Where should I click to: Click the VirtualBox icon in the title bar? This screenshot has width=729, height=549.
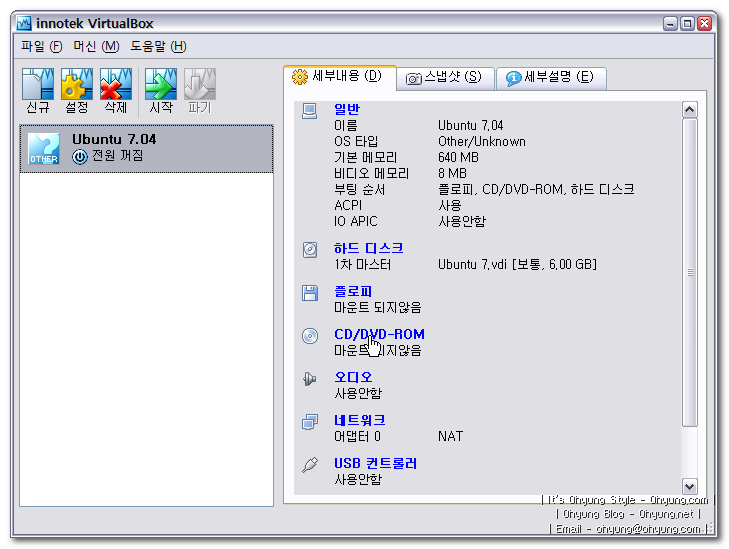tap(24, 23)
